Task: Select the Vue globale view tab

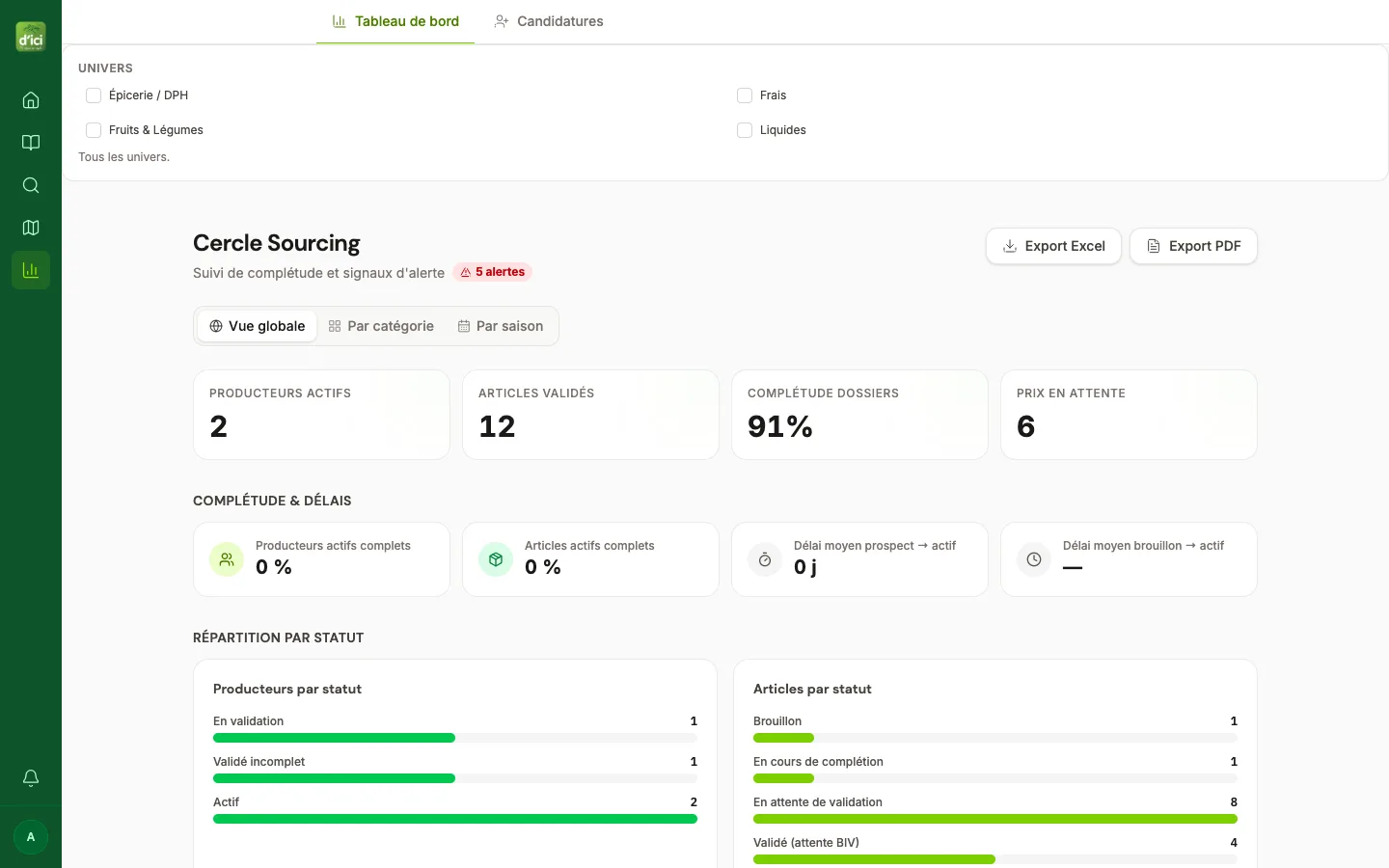Action: [258, 326]
